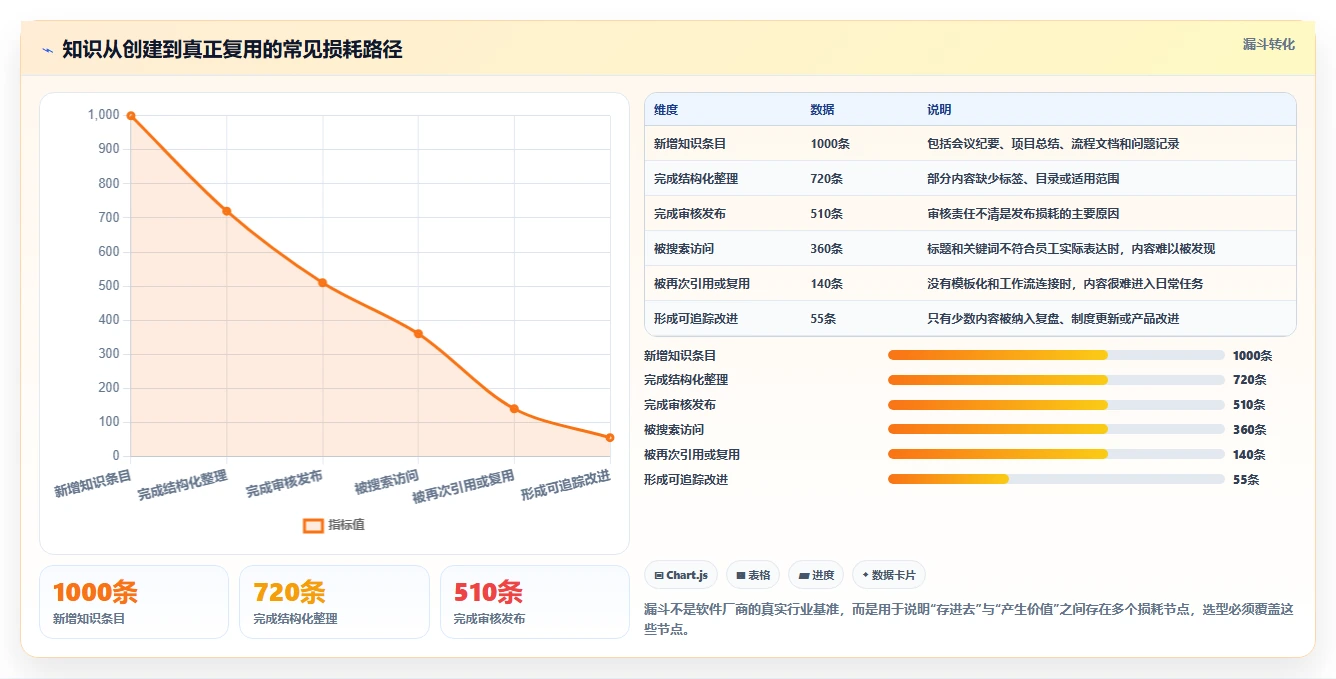Click the 新增知识条目 cell in the table

(x=690, y=144)
